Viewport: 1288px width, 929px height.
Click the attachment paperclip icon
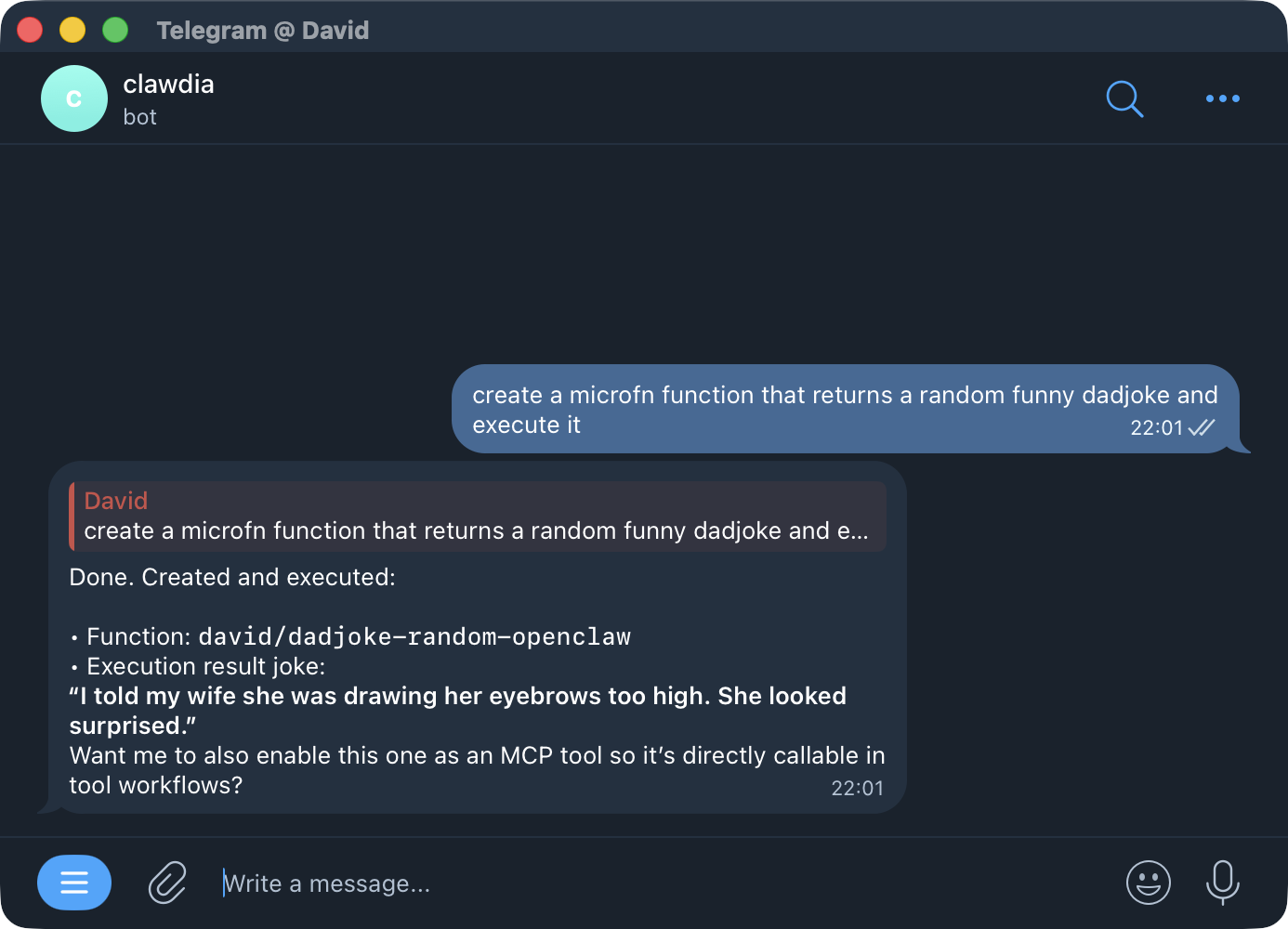click(167, 883)
